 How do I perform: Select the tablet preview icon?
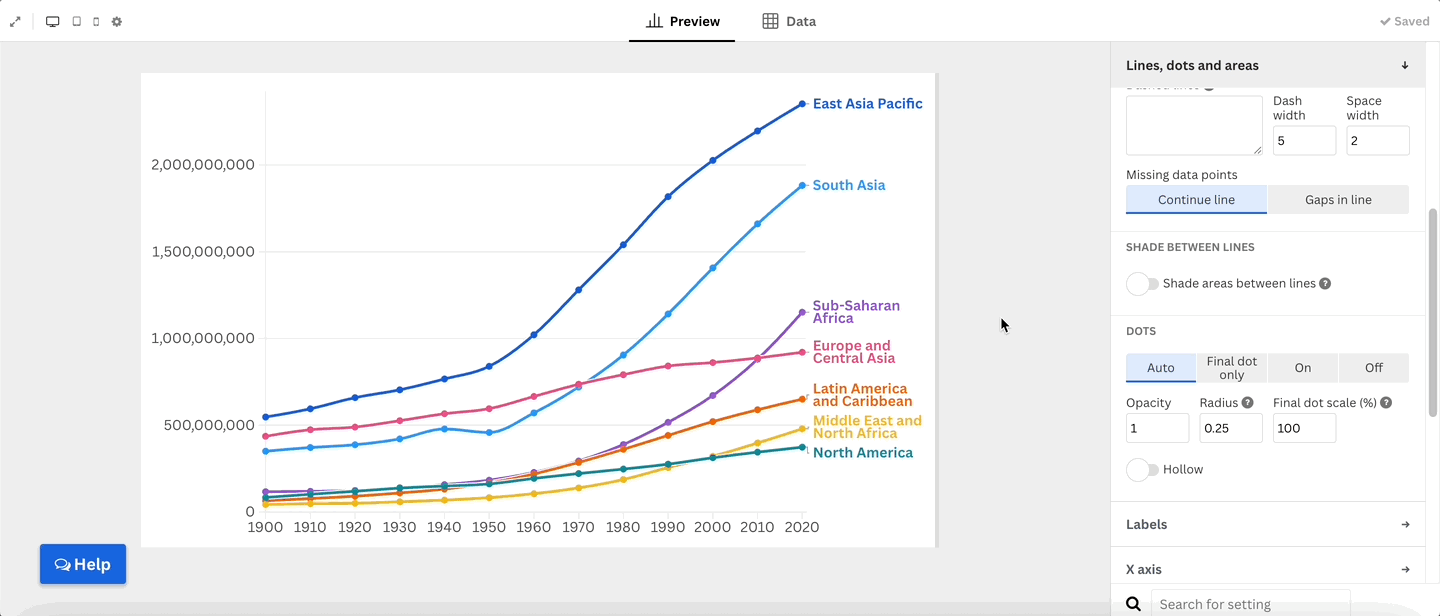click(x=76, y=21)
